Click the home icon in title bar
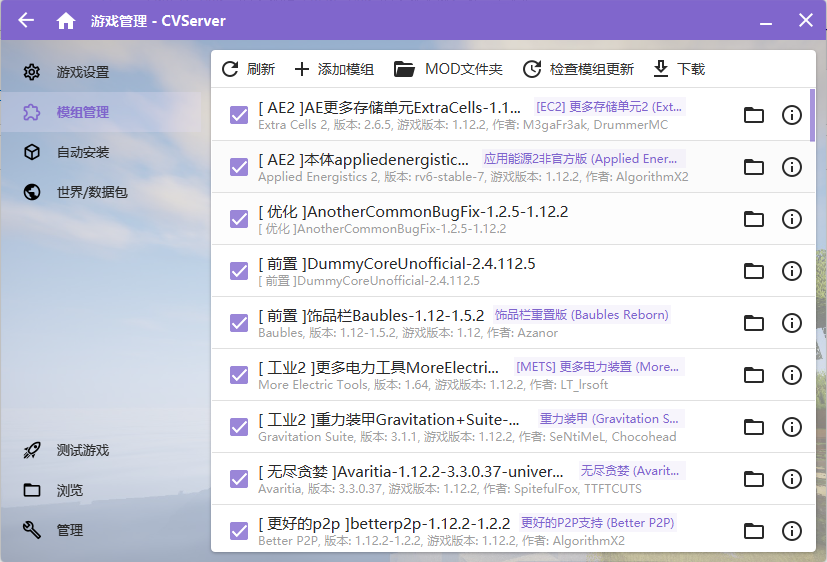 [x=66, y=20]
